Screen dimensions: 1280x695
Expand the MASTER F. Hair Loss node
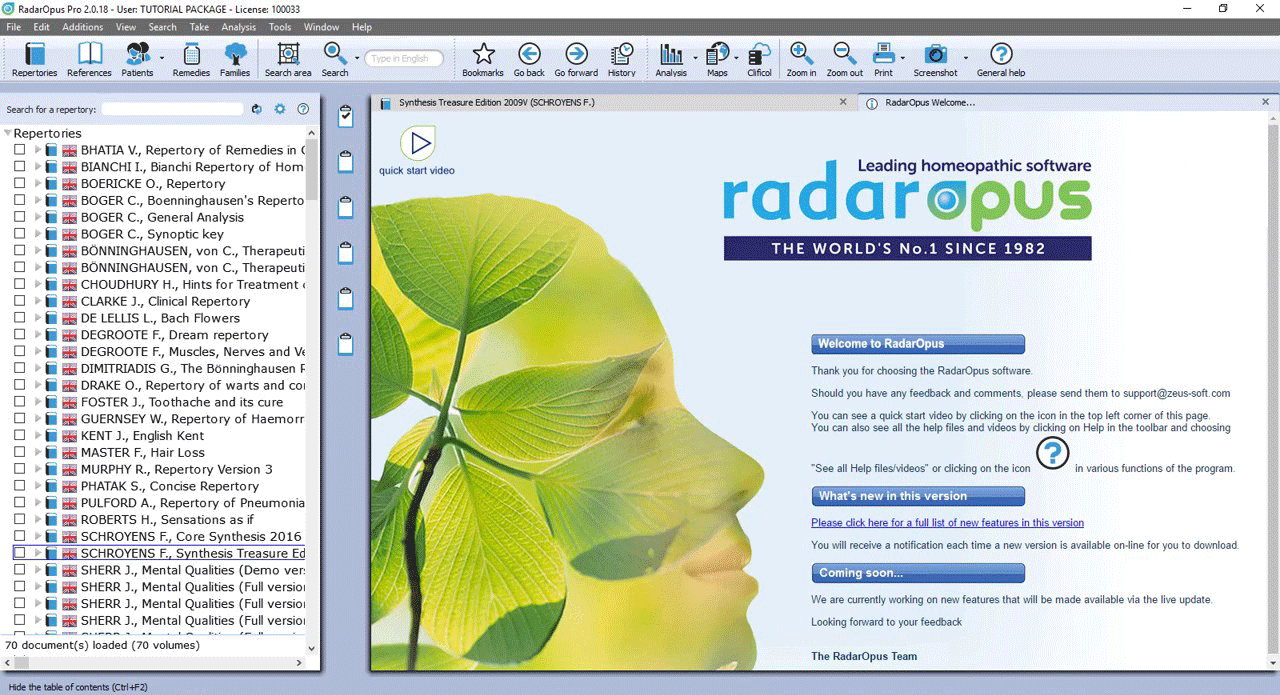tap(38, 452)
